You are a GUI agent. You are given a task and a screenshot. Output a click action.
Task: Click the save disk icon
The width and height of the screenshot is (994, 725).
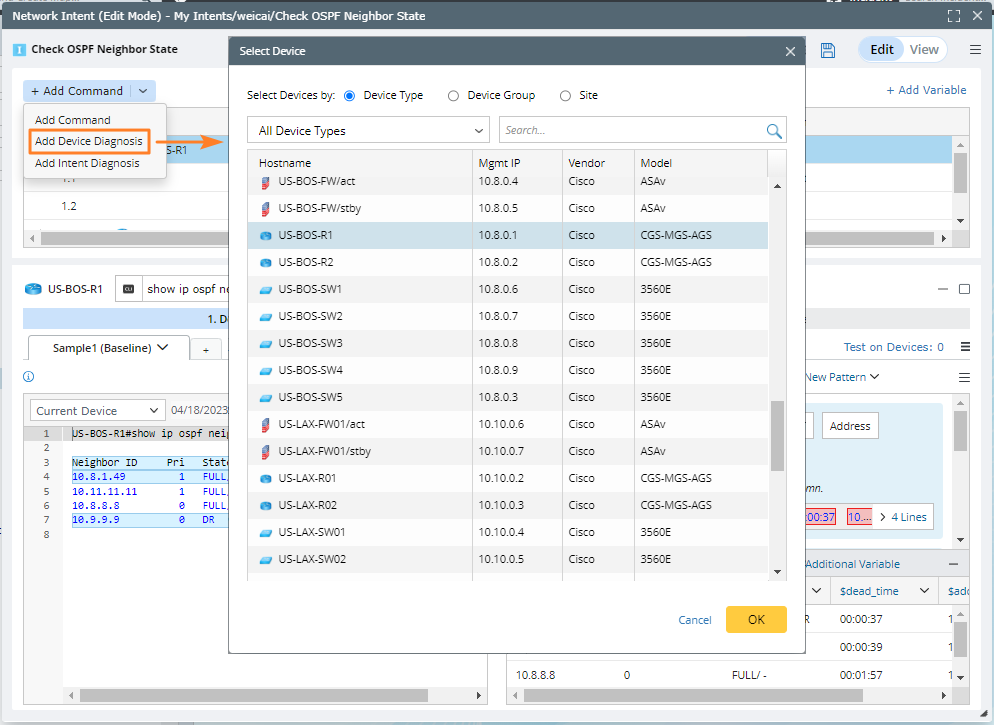(828, 50)
